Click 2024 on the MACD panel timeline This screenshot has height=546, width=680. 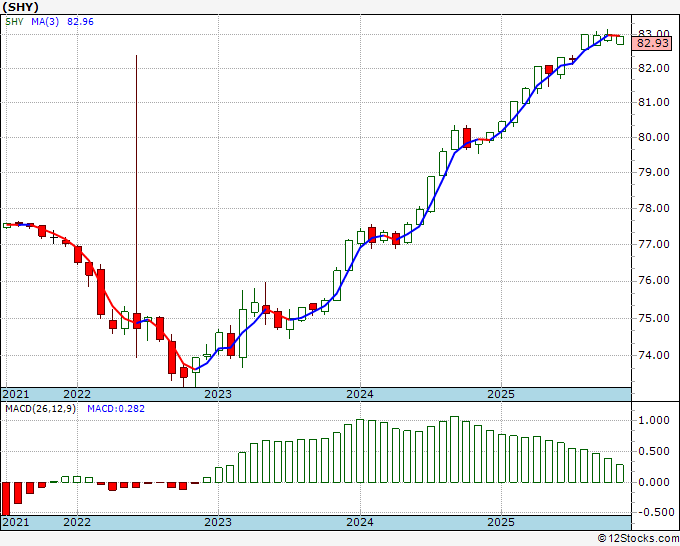(x=360, y=522)
